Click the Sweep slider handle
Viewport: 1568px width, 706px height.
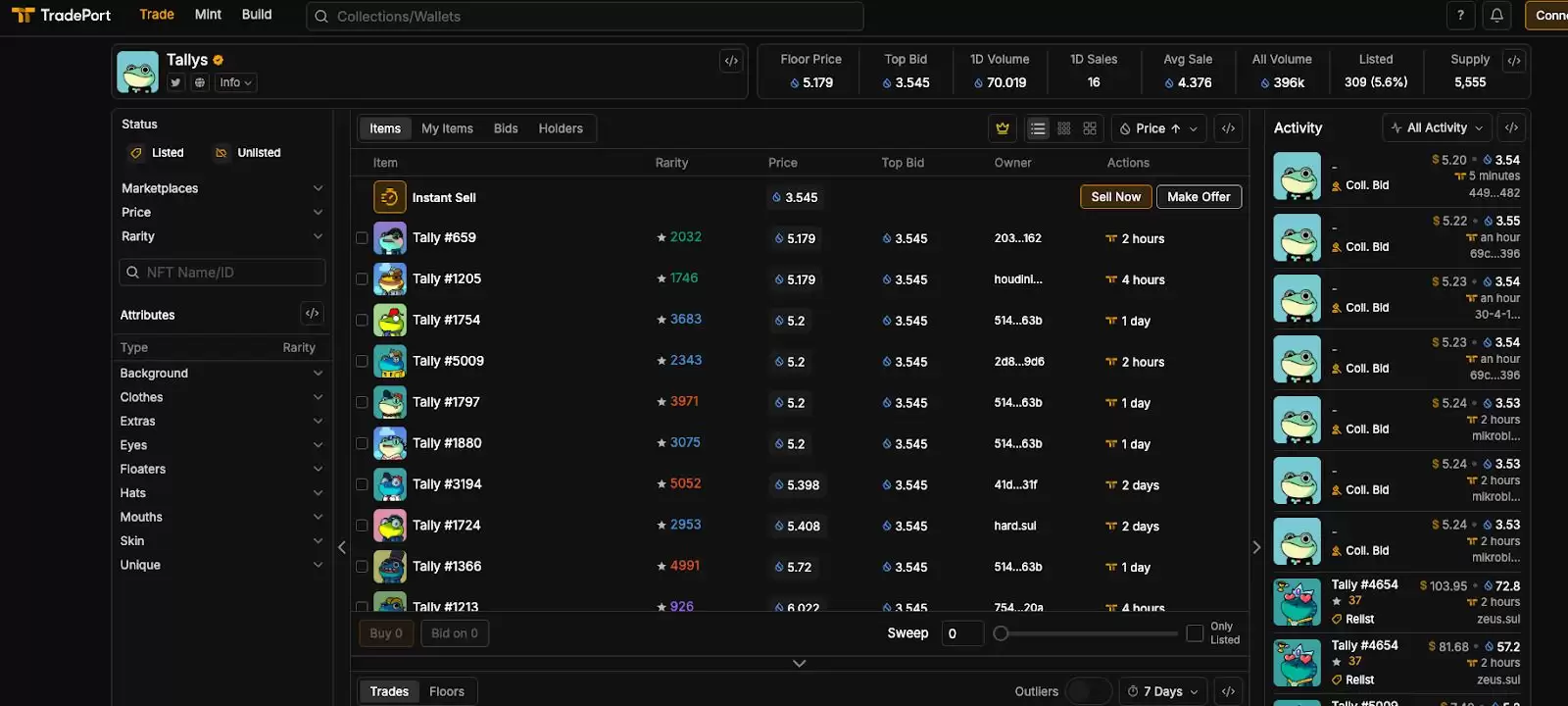click(1001, 633)
